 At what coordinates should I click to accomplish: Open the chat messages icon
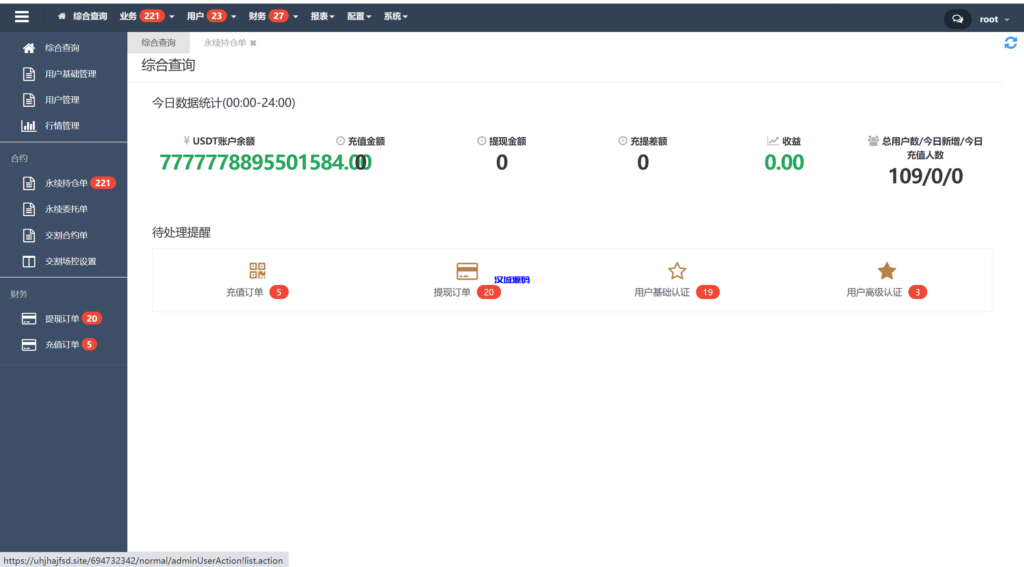click(x=957, y=19)
